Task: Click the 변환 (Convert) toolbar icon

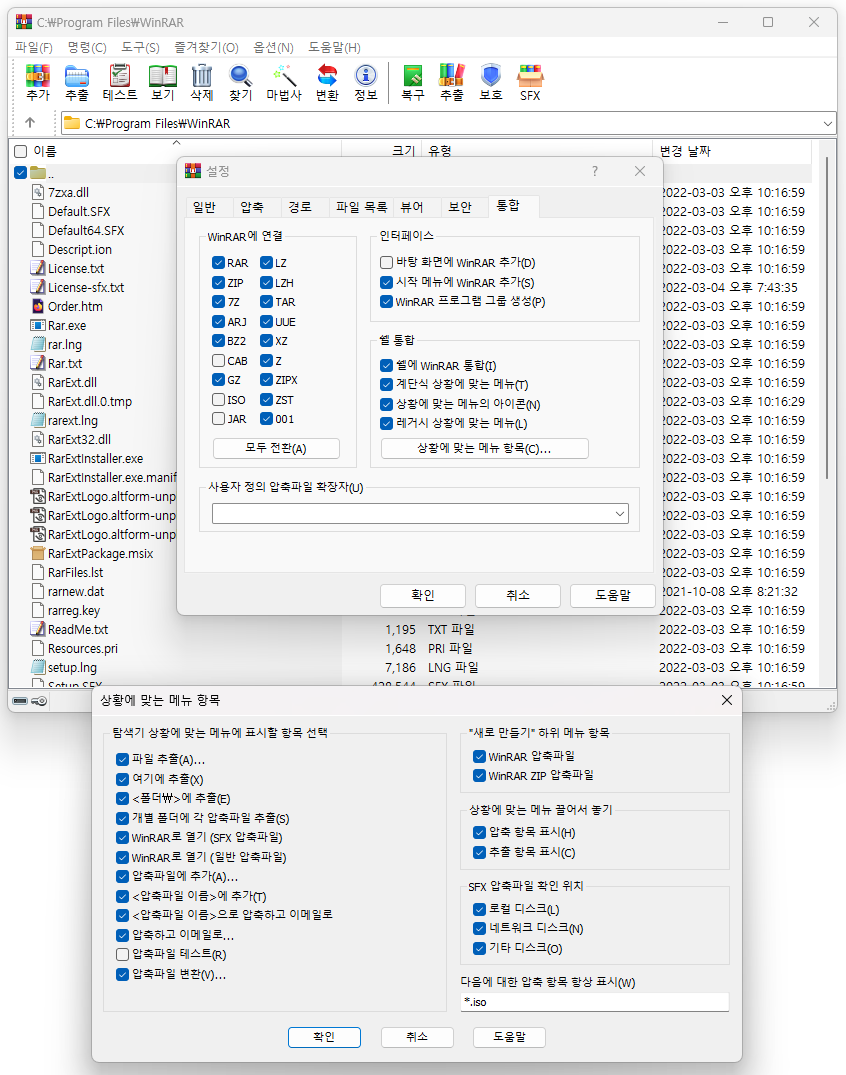Action: point(327,82)
